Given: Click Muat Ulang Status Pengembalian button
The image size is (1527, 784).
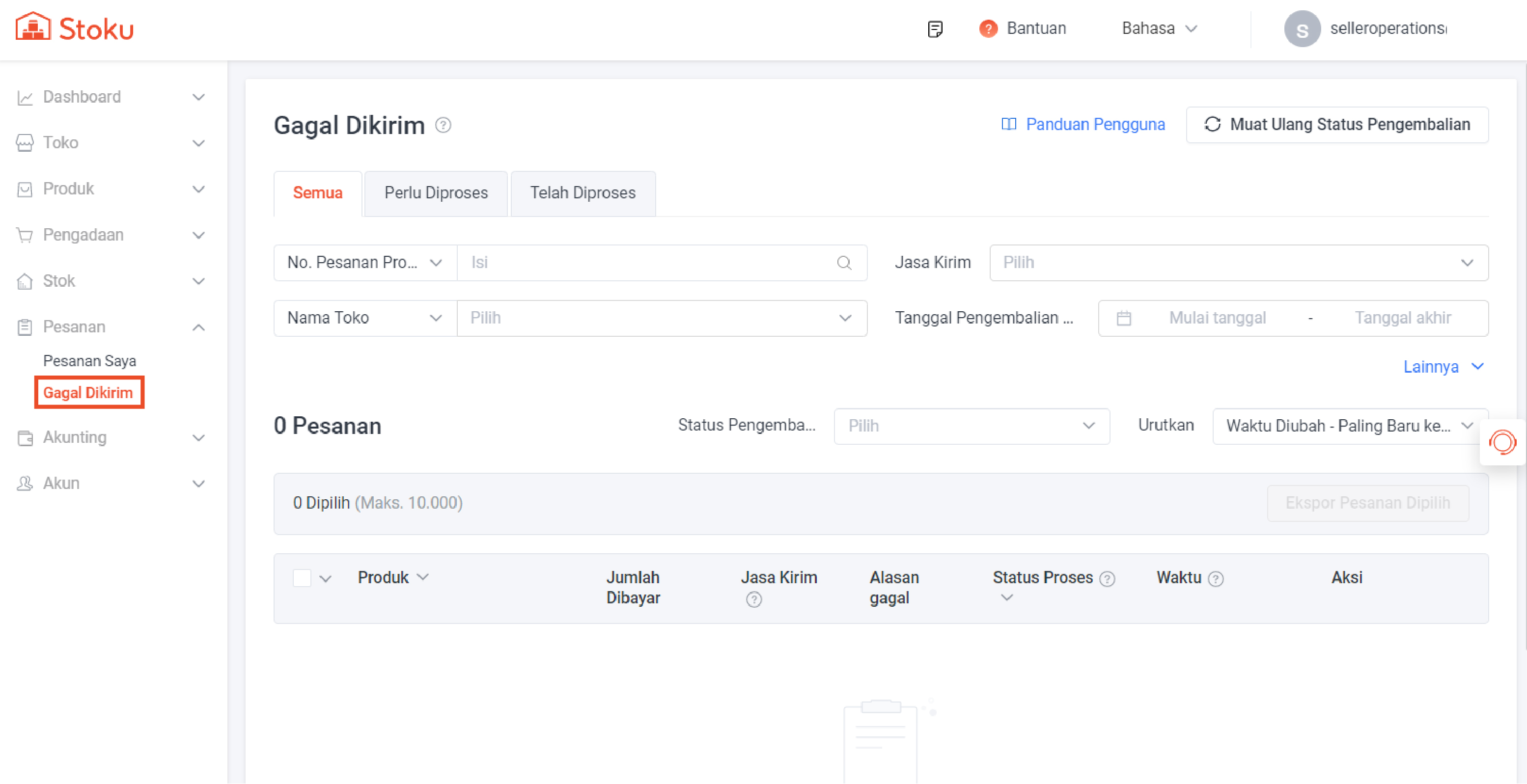Looking at the screenshot, I should click(x=1337, y=124).
